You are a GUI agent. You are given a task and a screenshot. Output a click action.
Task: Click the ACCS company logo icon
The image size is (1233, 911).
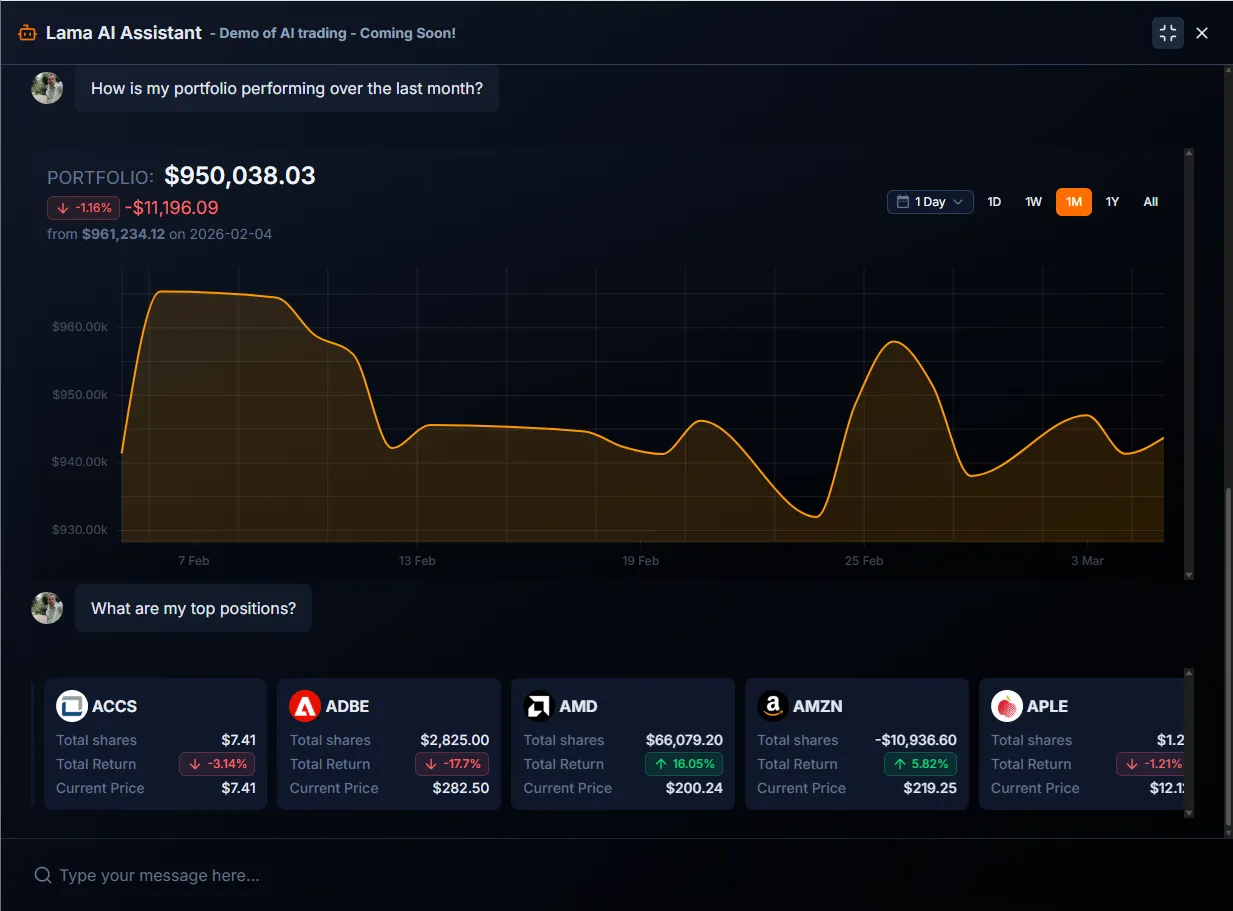[x=72, y=706]
